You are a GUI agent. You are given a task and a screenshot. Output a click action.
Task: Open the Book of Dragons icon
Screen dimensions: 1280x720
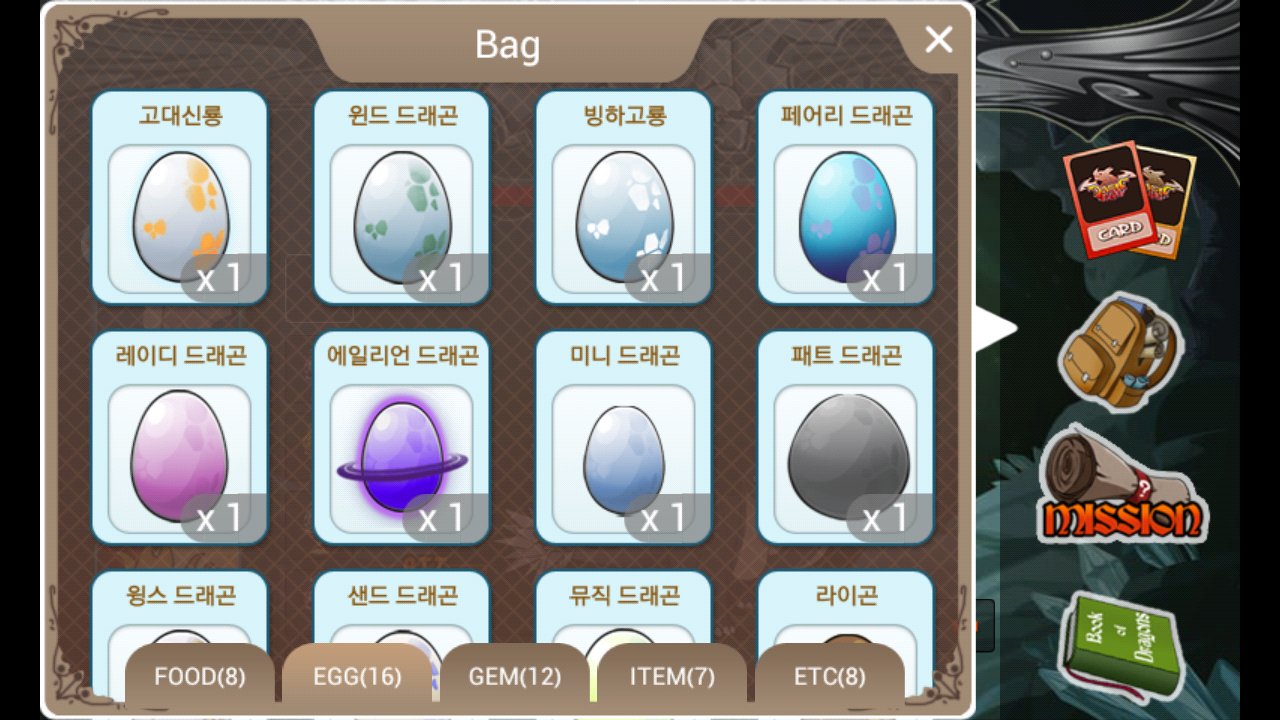pyautogui.click(x=1120, y=645)
